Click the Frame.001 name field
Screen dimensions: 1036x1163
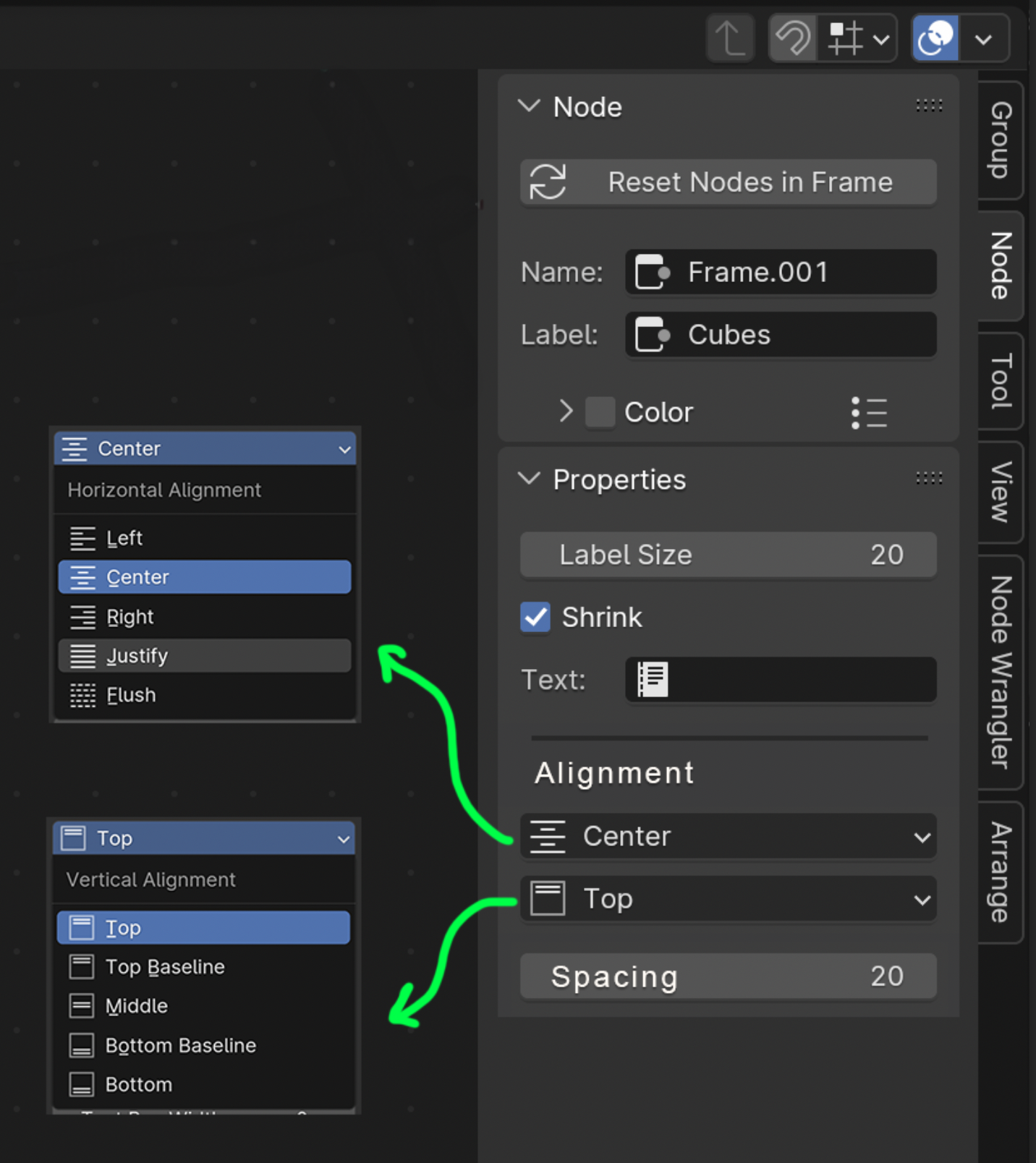pyautogui.click(x=781, y=273)
